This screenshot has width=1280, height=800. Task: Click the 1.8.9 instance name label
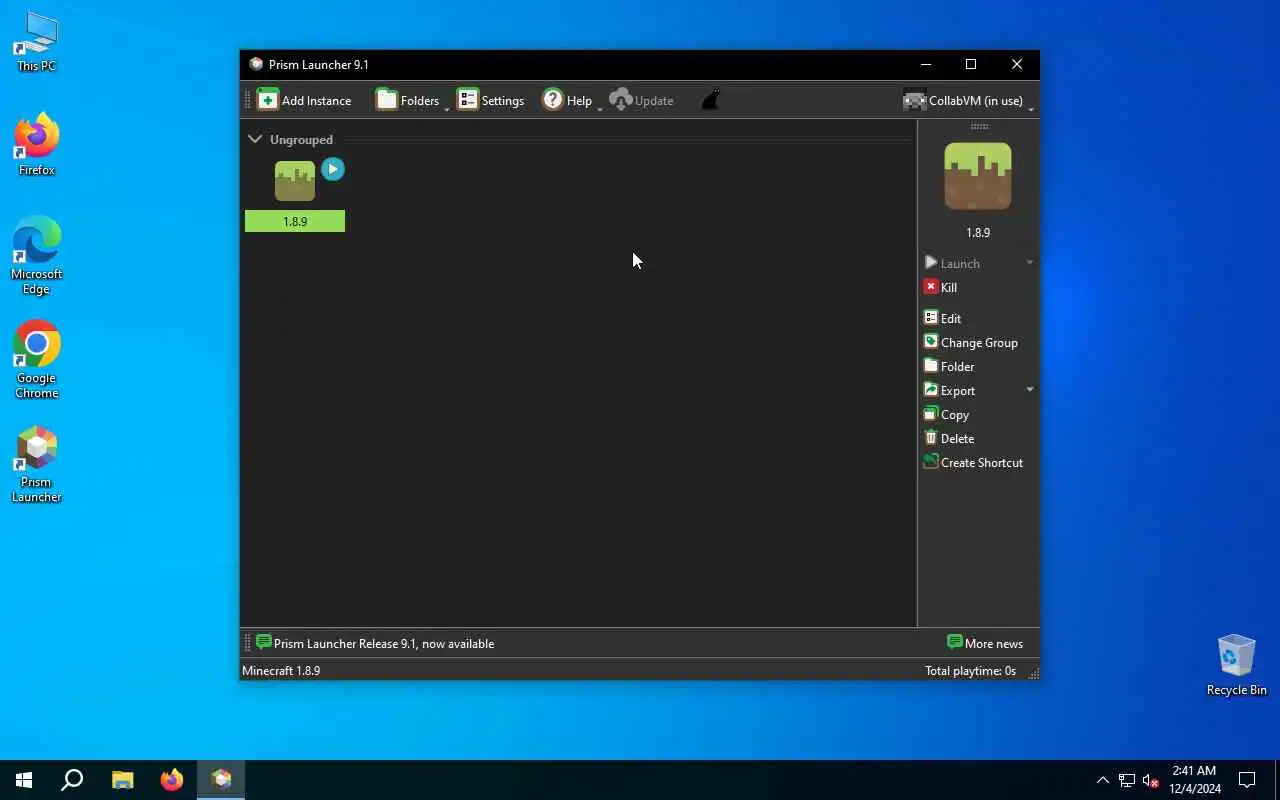click(x=295, y=221)
